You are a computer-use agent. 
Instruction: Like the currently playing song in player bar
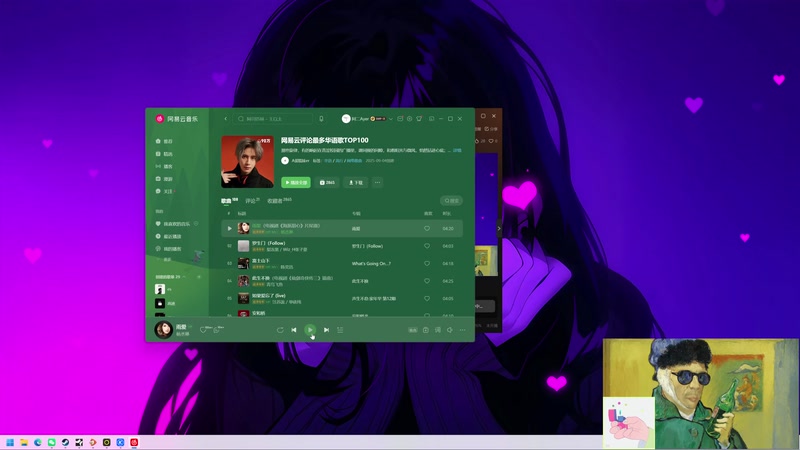(205, 330)
